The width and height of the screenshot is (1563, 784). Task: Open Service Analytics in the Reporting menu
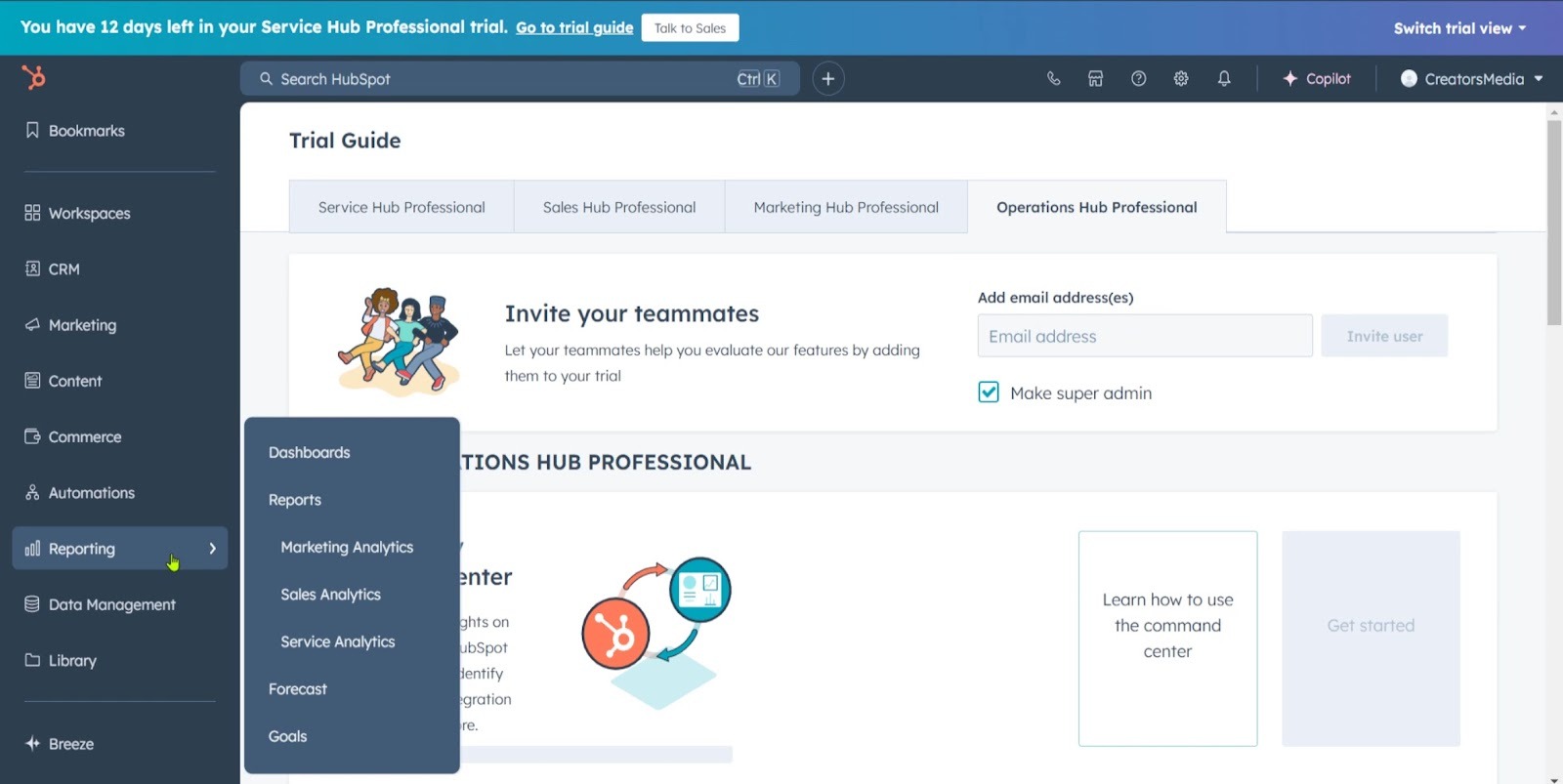337,641
